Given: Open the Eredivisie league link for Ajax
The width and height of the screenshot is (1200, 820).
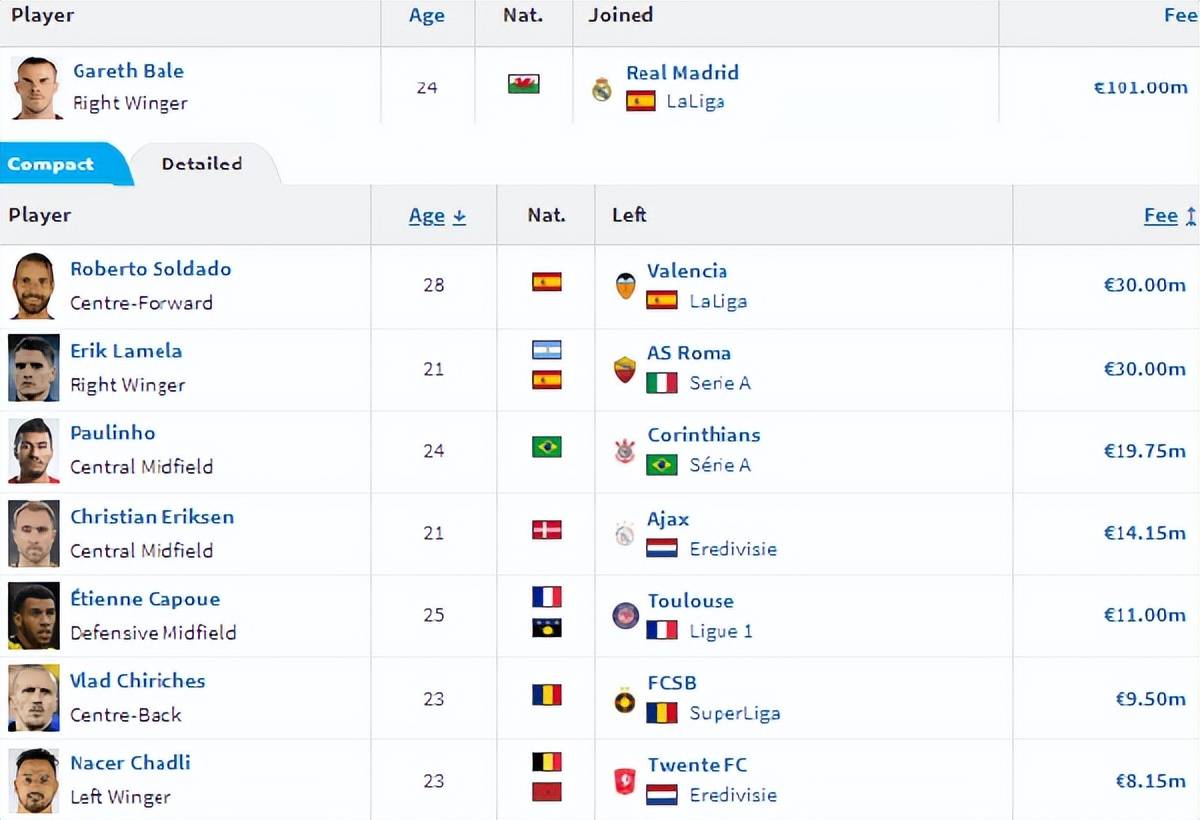Looking at the screenshot, I should click(733, 549).
